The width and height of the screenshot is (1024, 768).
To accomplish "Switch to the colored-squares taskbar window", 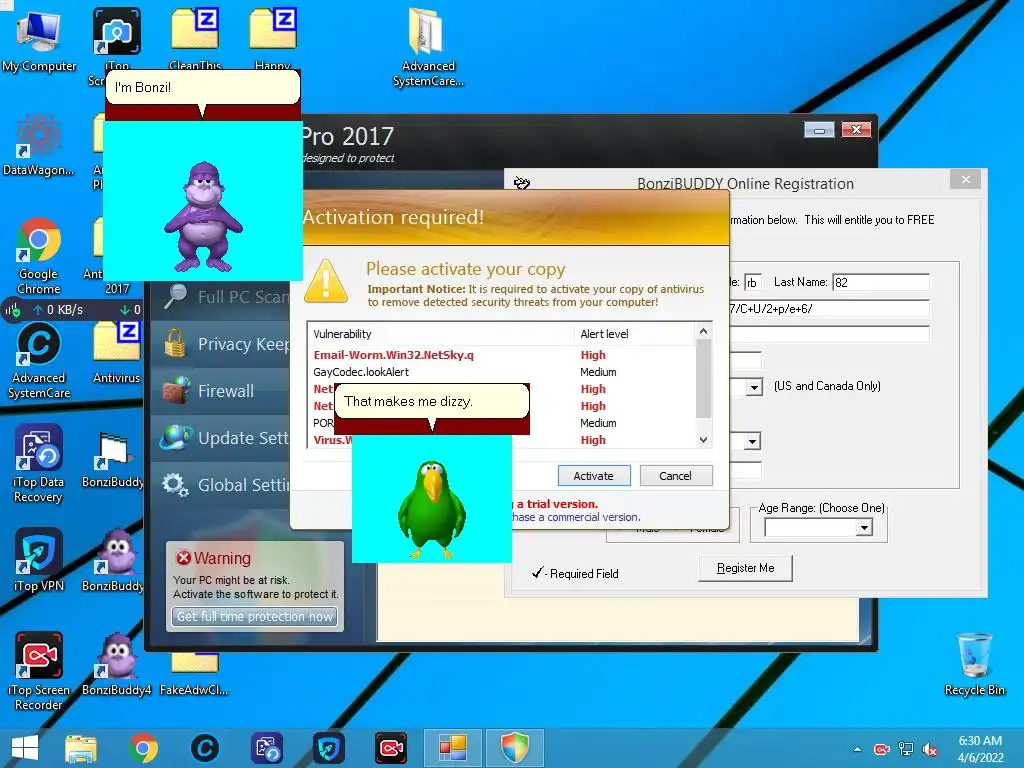I will (x=453, y=748).
